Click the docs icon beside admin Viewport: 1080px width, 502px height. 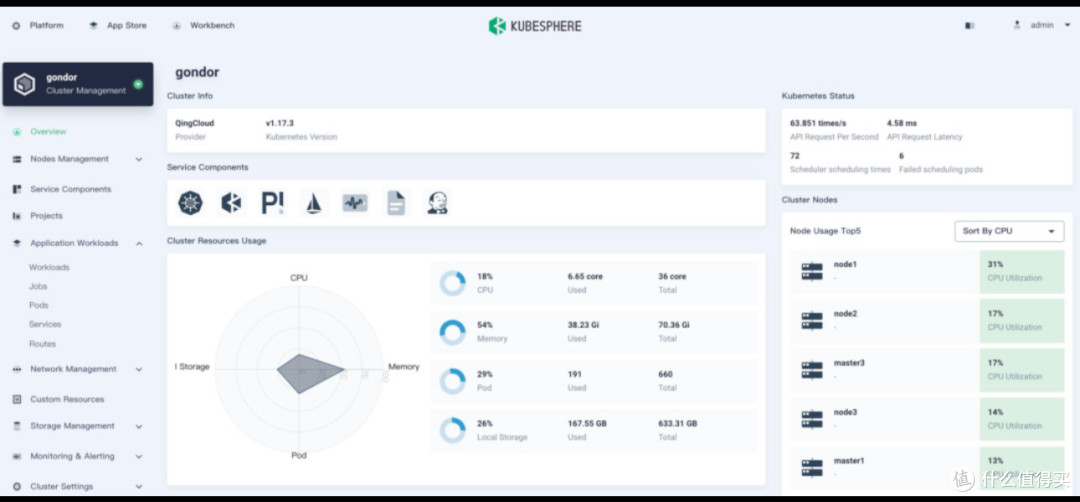tap(970, 25)
